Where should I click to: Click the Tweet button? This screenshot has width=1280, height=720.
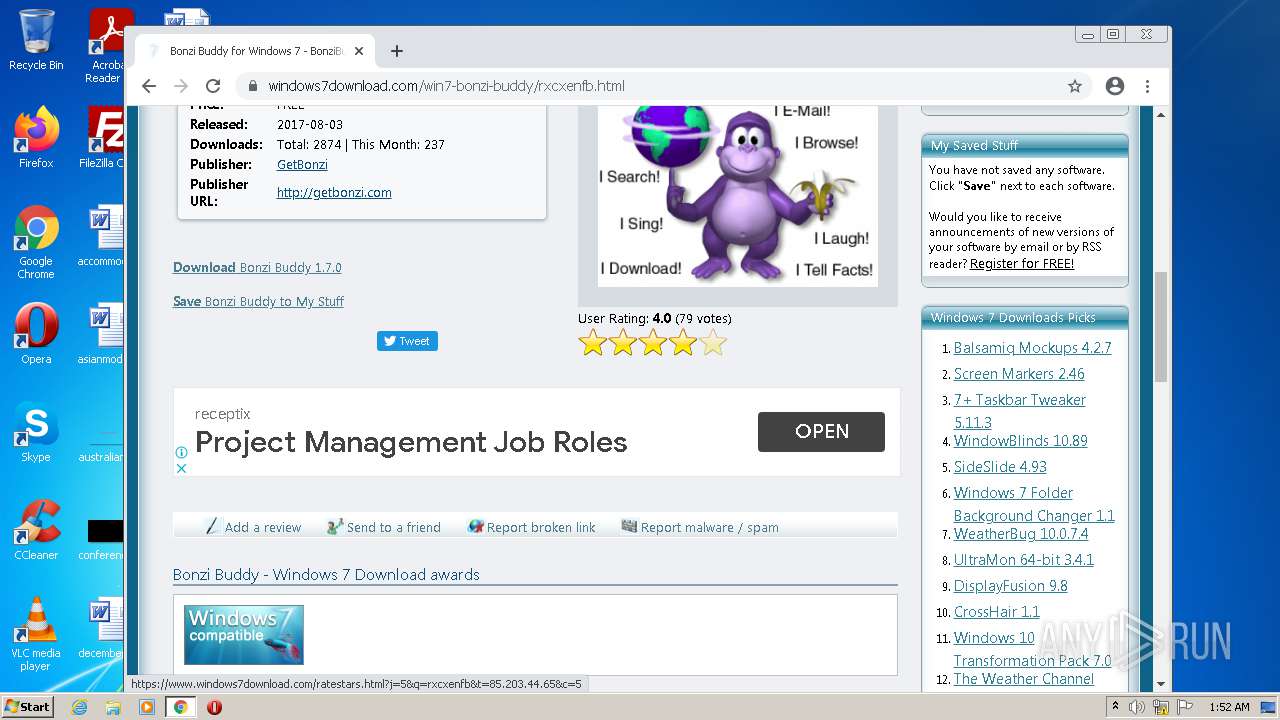(x=407, y=341)
